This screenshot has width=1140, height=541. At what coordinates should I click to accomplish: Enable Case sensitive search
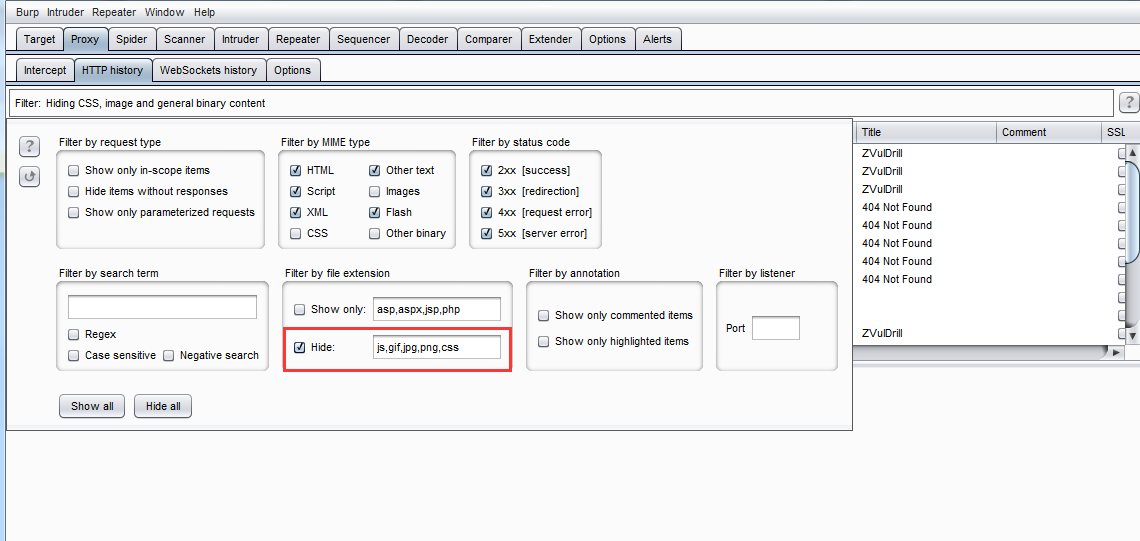click(x=73, y=356)
